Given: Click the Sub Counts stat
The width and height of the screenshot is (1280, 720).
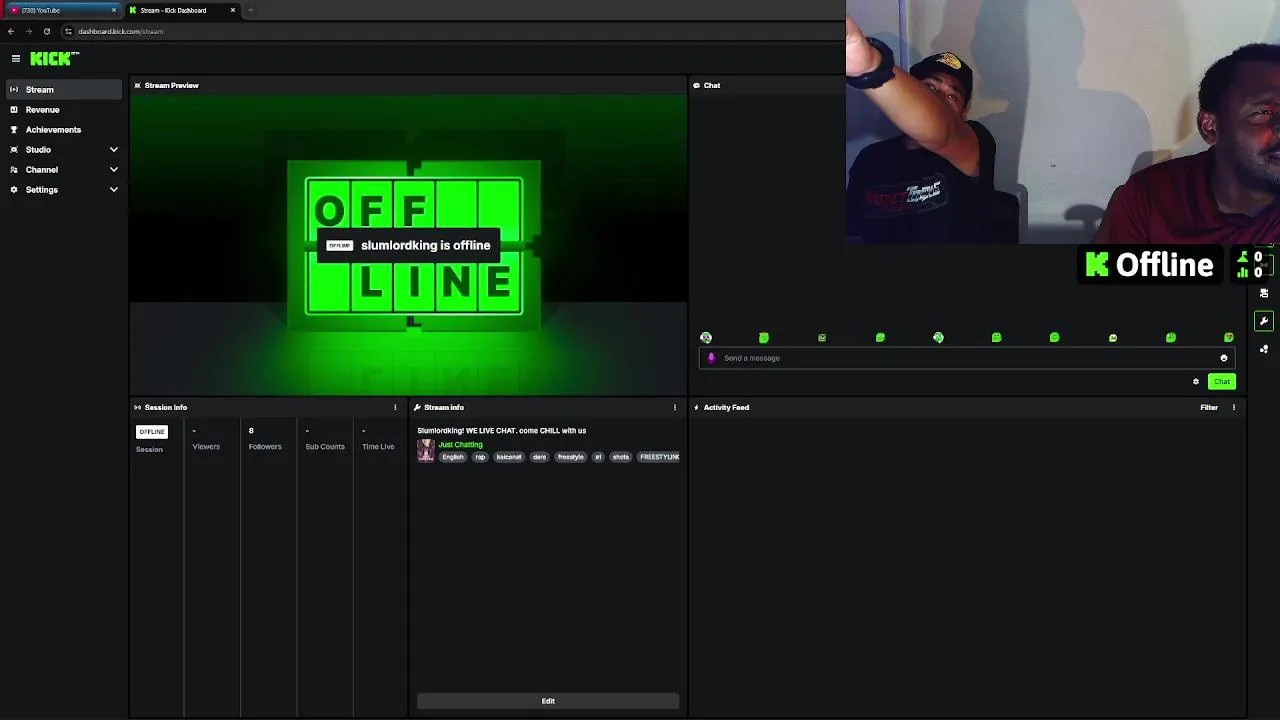Looking at the screenshot, I should [x=325, y=439].
